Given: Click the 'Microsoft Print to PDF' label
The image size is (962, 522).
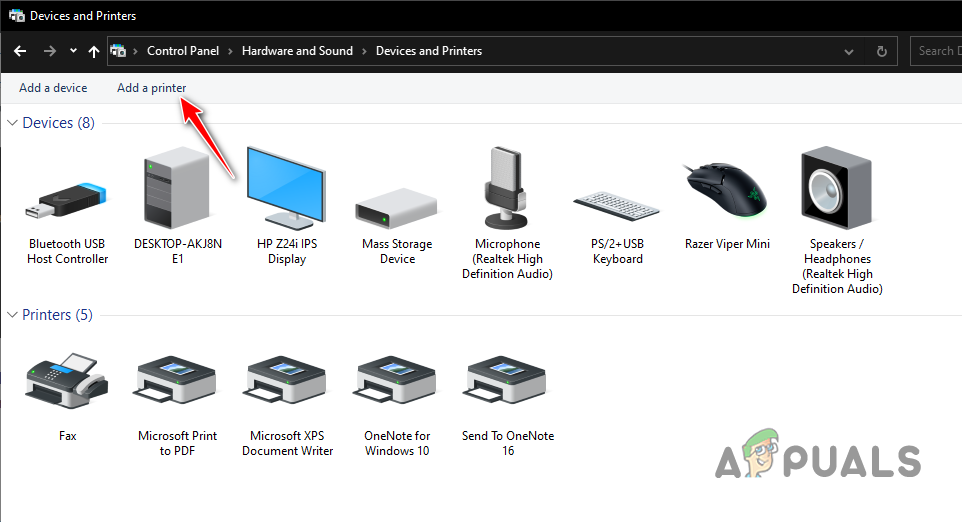Looking at the screenshot, I should [177, 443].
